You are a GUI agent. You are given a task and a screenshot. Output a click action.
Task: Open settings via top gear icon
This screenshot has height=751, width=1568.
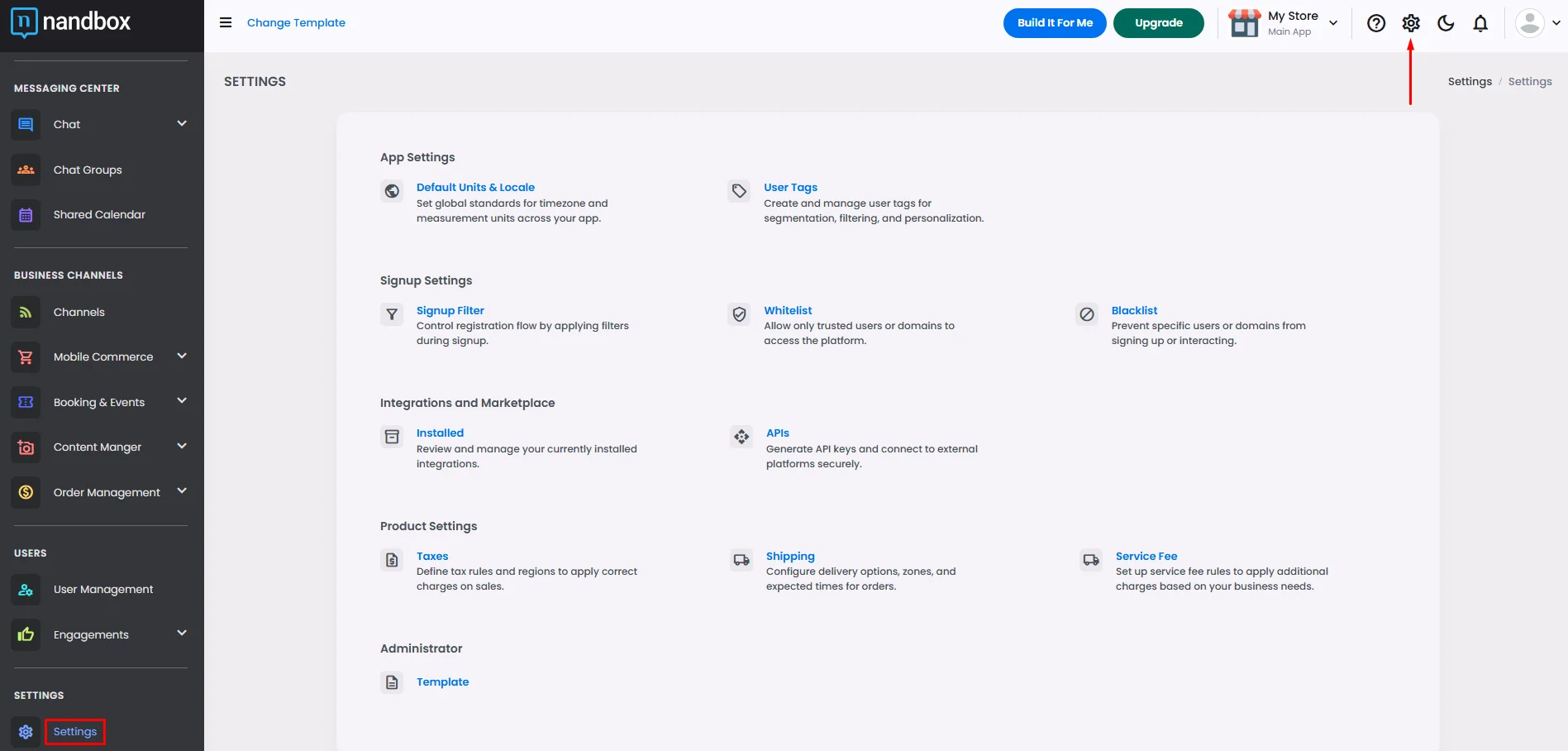pyautogui.click(x=1410, y=23)
